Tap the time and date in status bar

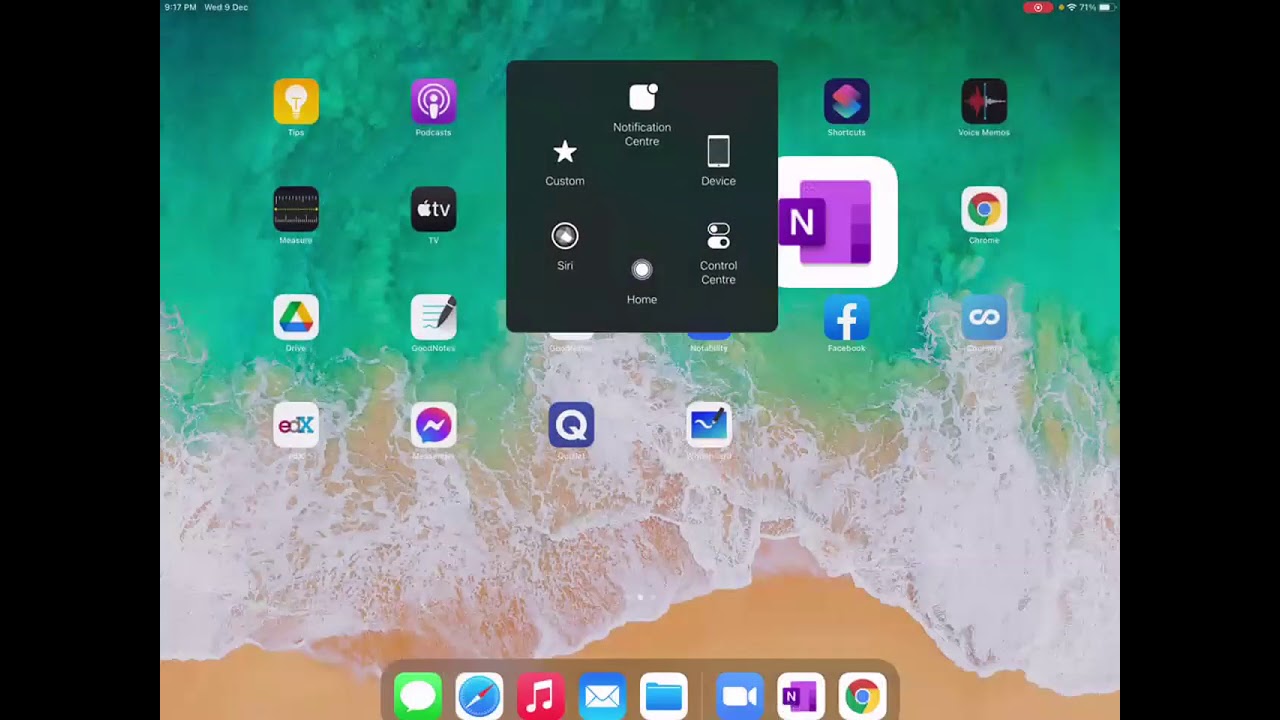(x=206, y=7)
